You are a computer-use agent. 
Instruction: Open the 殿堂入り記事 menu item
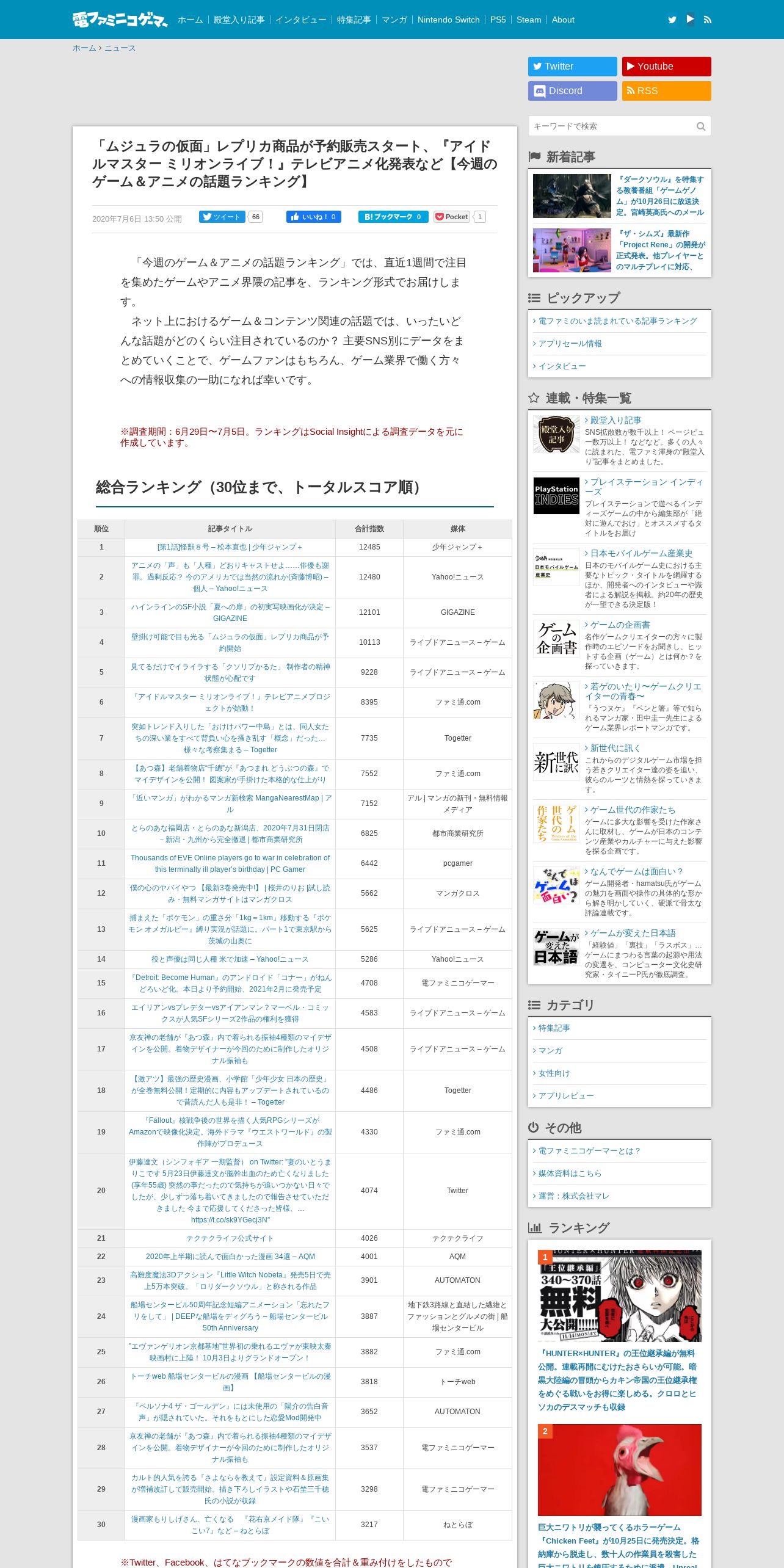coord(239,20)
